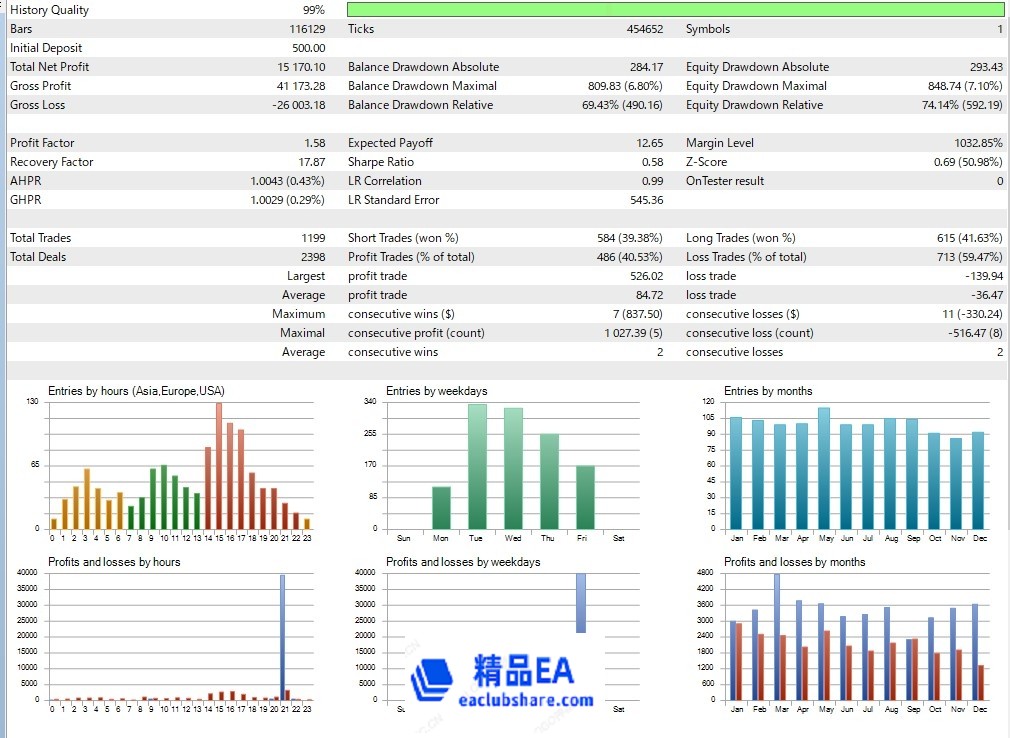Viewport: 1010px width, 738px height.
Task: Click largest loss trade value -139.94
Action: click(x=984, y=276)
